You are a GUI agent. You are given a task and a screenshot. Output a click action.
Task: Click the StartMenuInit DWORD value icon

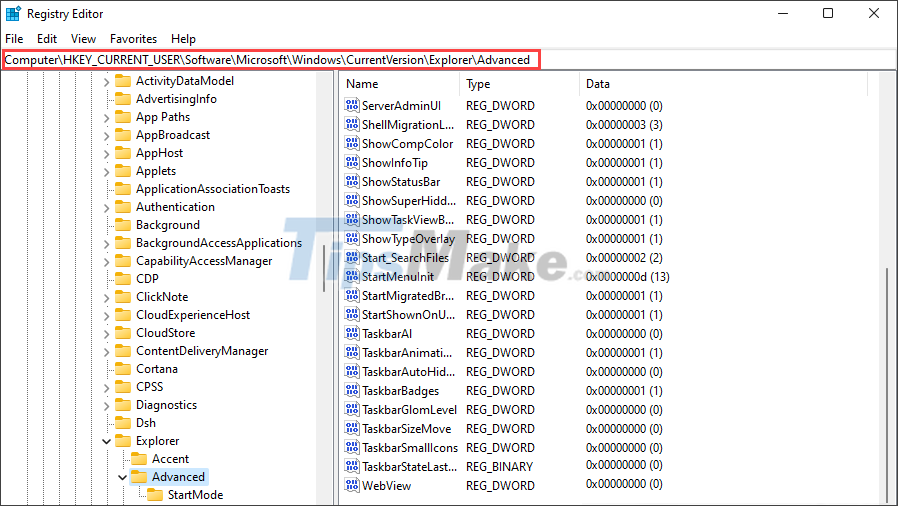352,276
